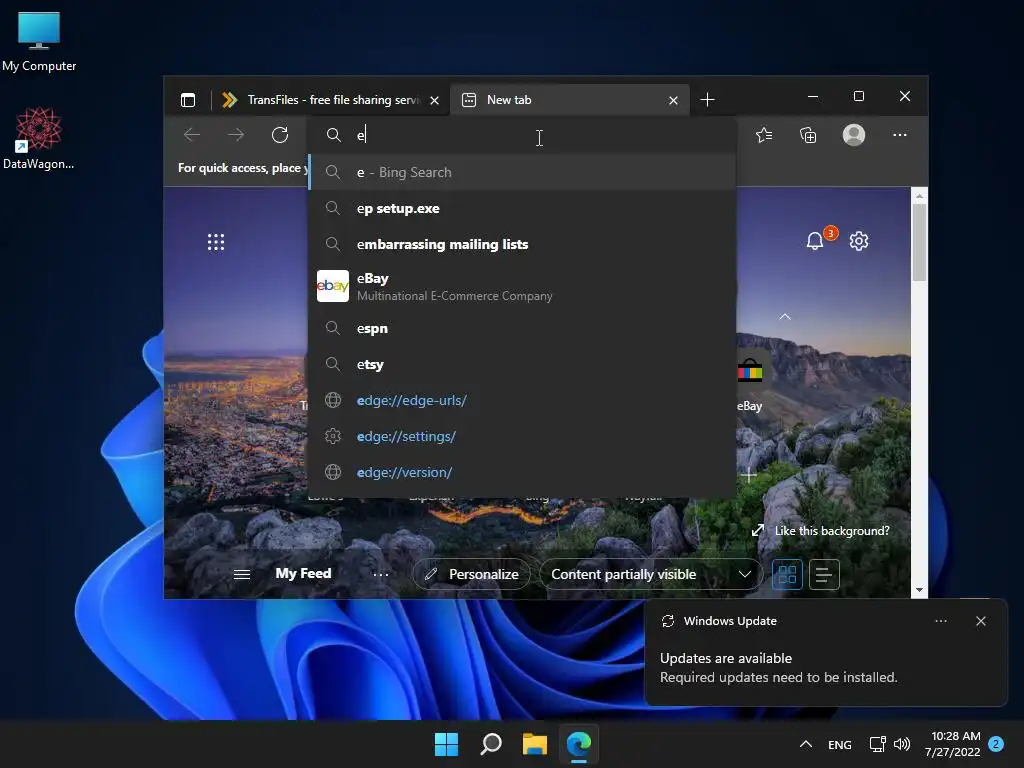Open the Favorites star list icon
The image size is (1024, 768).
(x=764, y=135)
